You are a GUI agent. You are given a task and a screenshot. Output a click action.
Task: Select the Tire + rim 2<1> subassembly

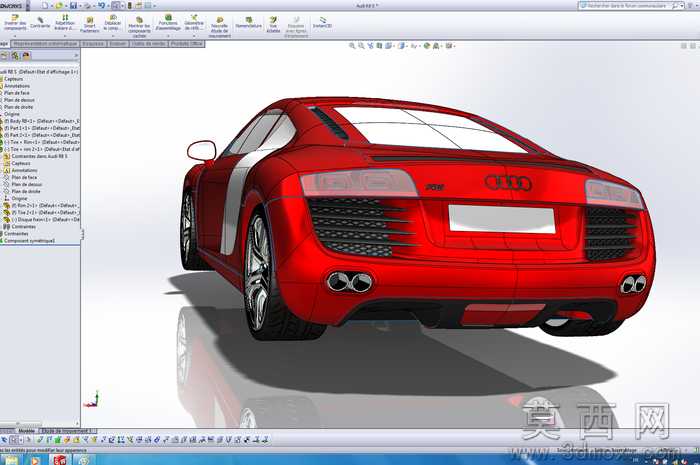(x=42, y=149)
